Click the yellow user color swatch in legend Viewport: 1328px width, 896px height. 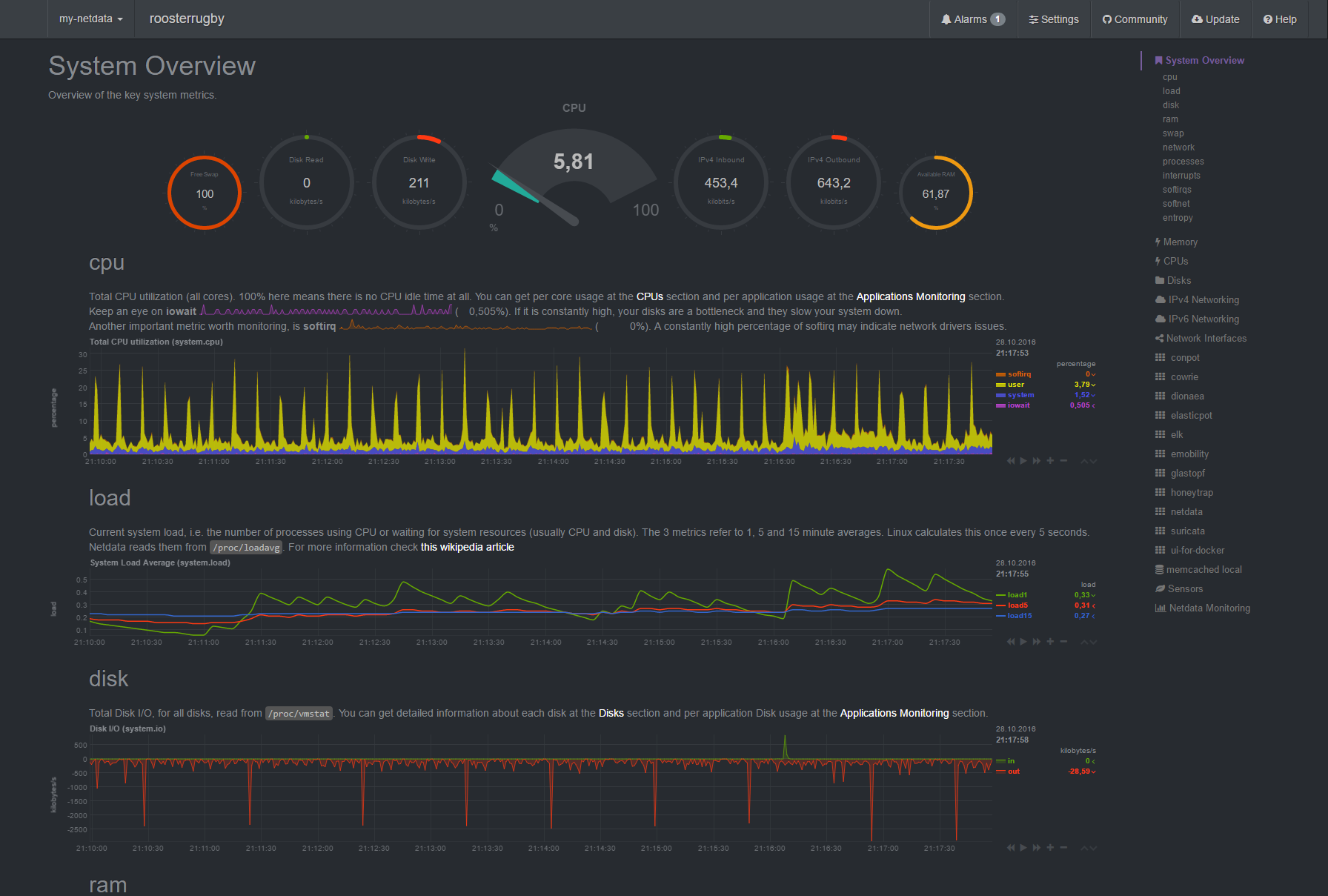tap(1000, 385)
